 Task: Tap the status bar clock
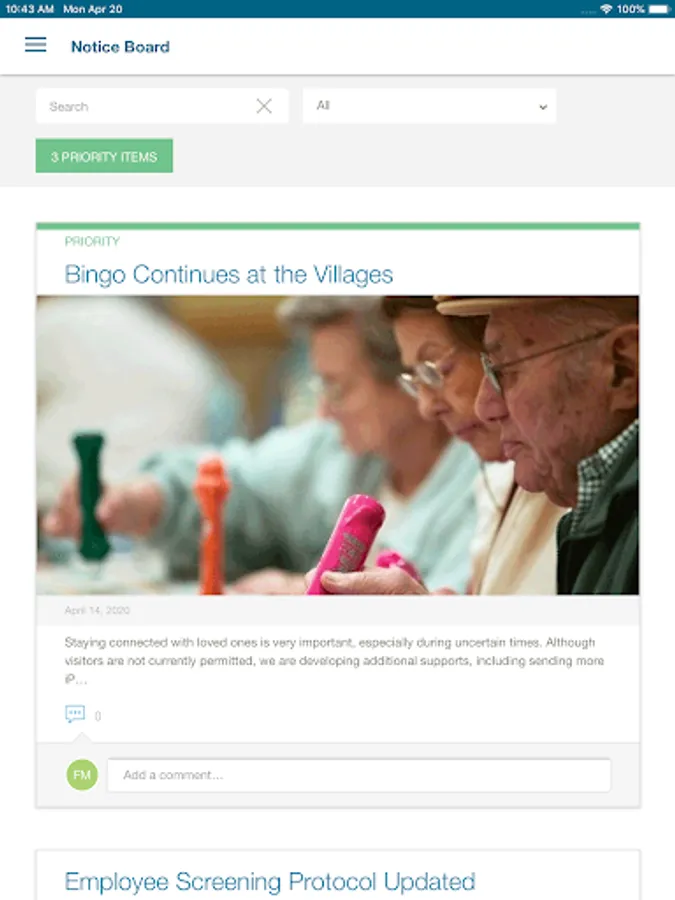point(29,9)
